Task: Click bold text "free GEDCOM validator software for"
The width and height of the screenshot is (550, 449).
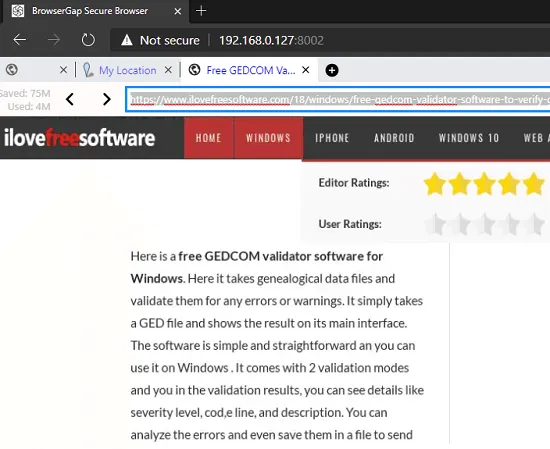Action: (280, 256)
